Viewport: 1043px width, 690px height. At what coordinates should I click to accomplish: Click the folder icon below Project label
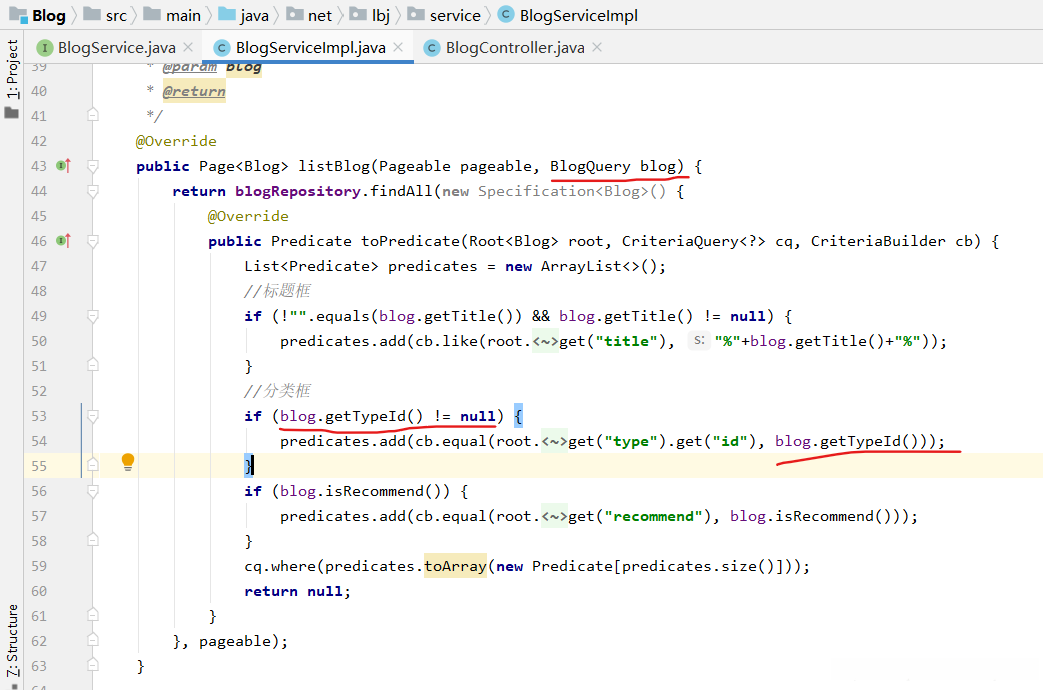point(12,113)
